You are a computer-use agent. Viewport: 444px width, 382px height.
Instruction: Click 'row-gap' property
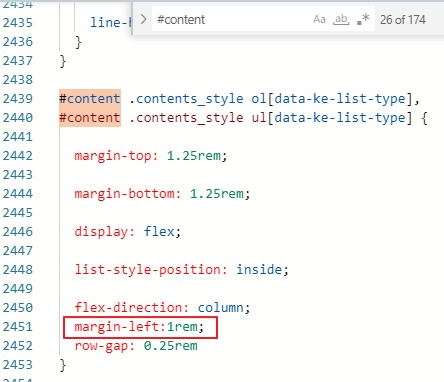(101, 346)
